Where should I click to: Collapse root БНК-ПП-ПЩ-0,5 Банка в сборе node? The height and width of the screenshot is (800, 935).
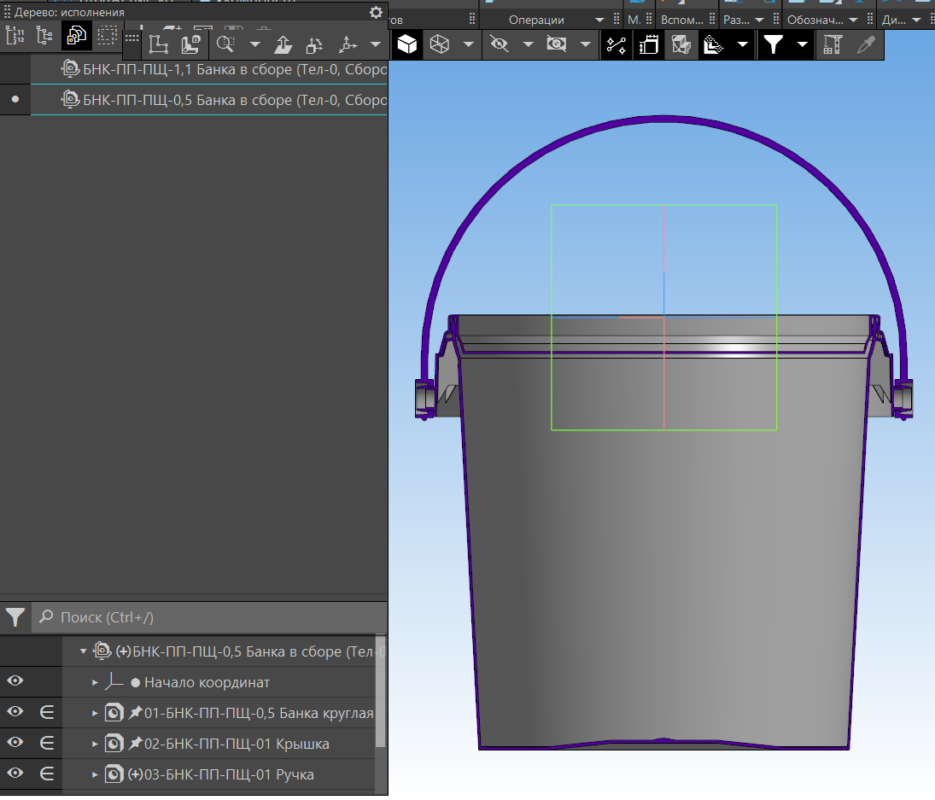83,652
